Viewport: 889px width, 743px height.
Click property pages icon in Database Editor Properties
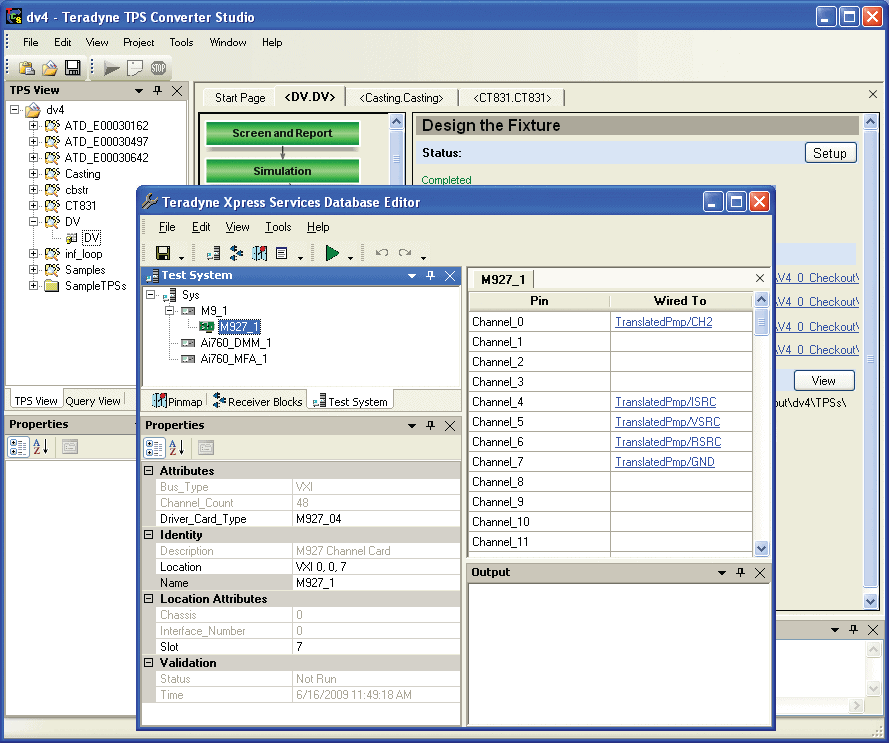pos(206,448)
